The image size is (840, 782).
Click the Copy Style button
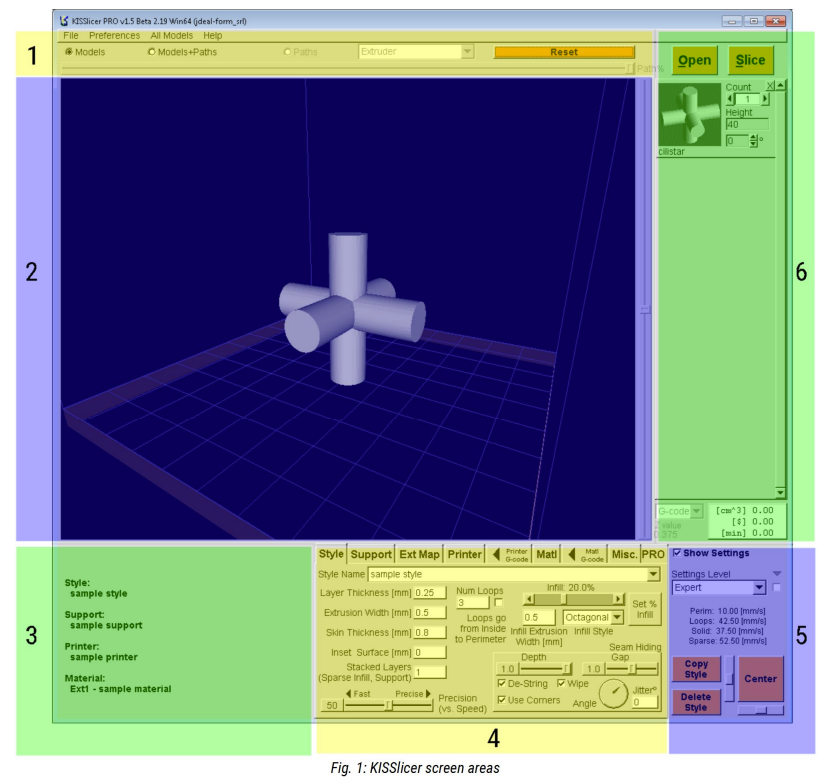pyautogui.click(x=696, y=669)
